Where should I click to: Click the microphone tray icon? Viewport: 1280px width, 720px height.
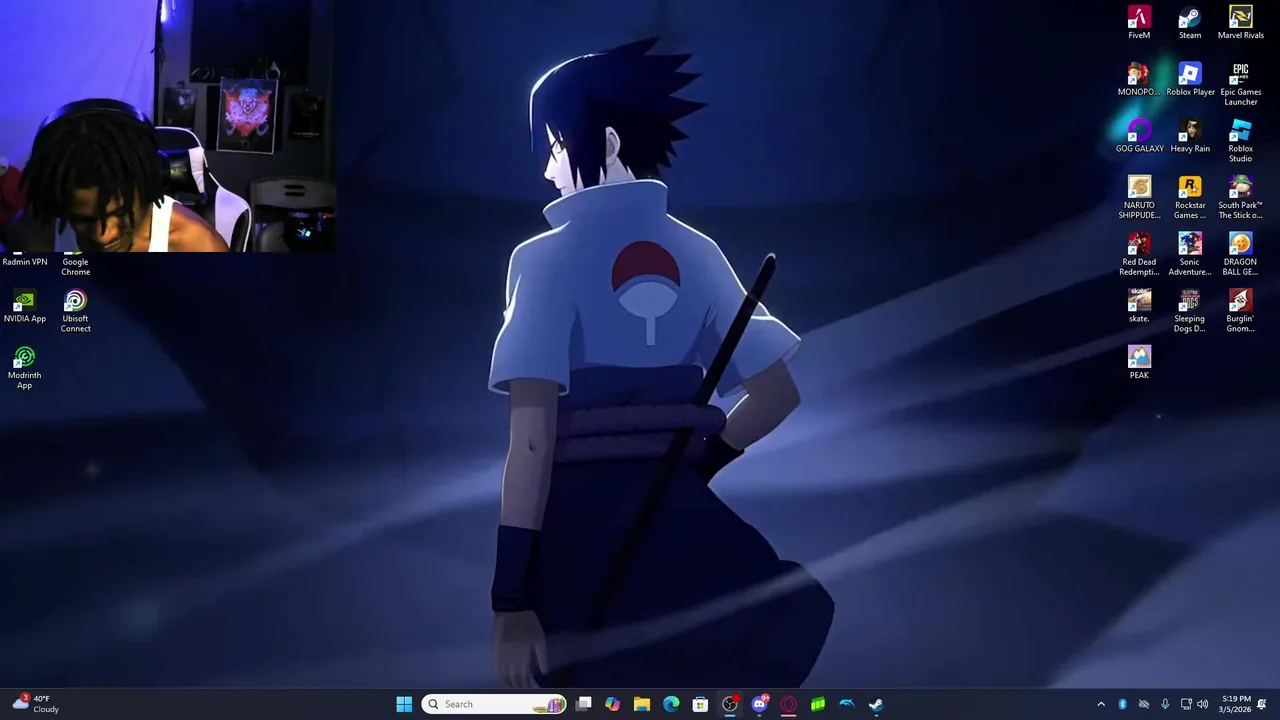[1165, 704]
